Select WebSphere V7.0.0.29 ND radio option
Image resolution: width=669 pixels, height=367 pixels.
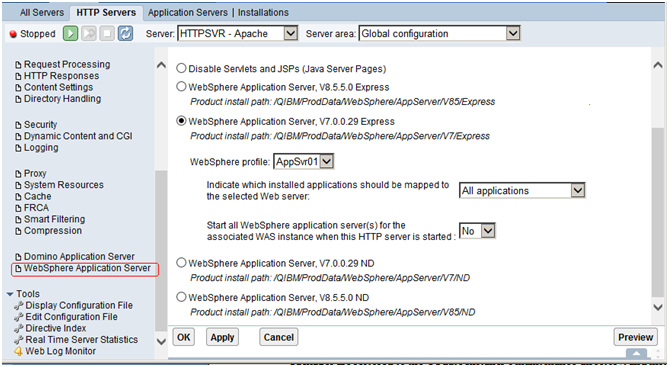(181, 263)
